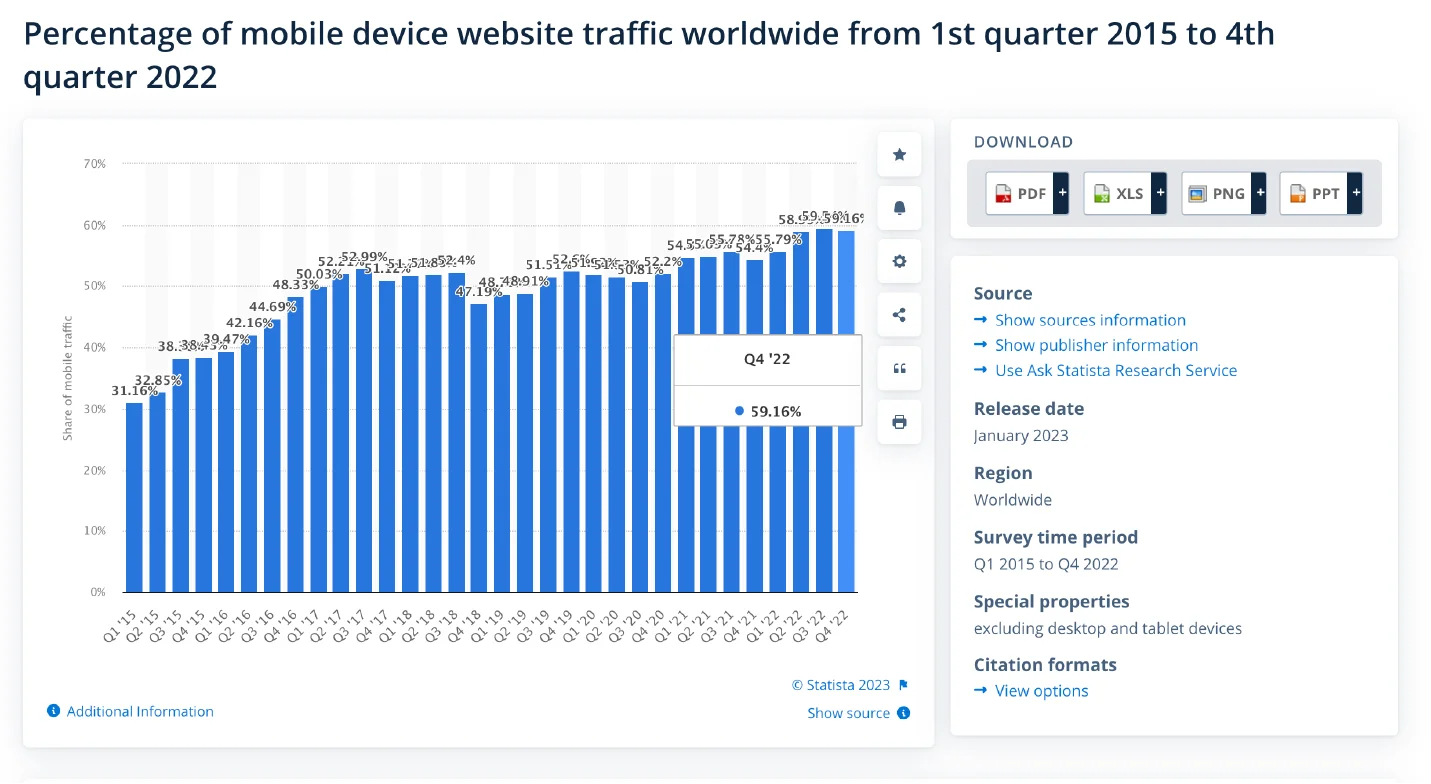Download the chart as PNG

pos(1216,193)
